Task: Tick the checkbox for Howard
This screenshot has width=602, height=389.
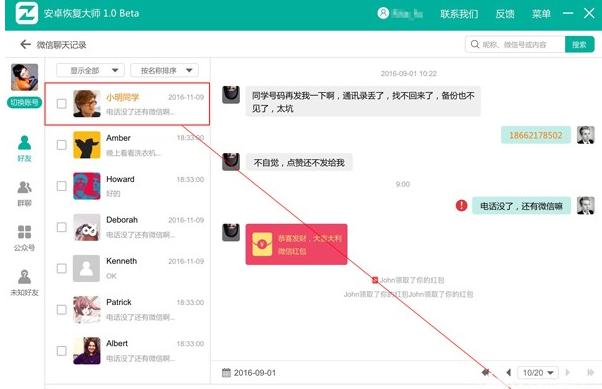Action: coord(61,186)
